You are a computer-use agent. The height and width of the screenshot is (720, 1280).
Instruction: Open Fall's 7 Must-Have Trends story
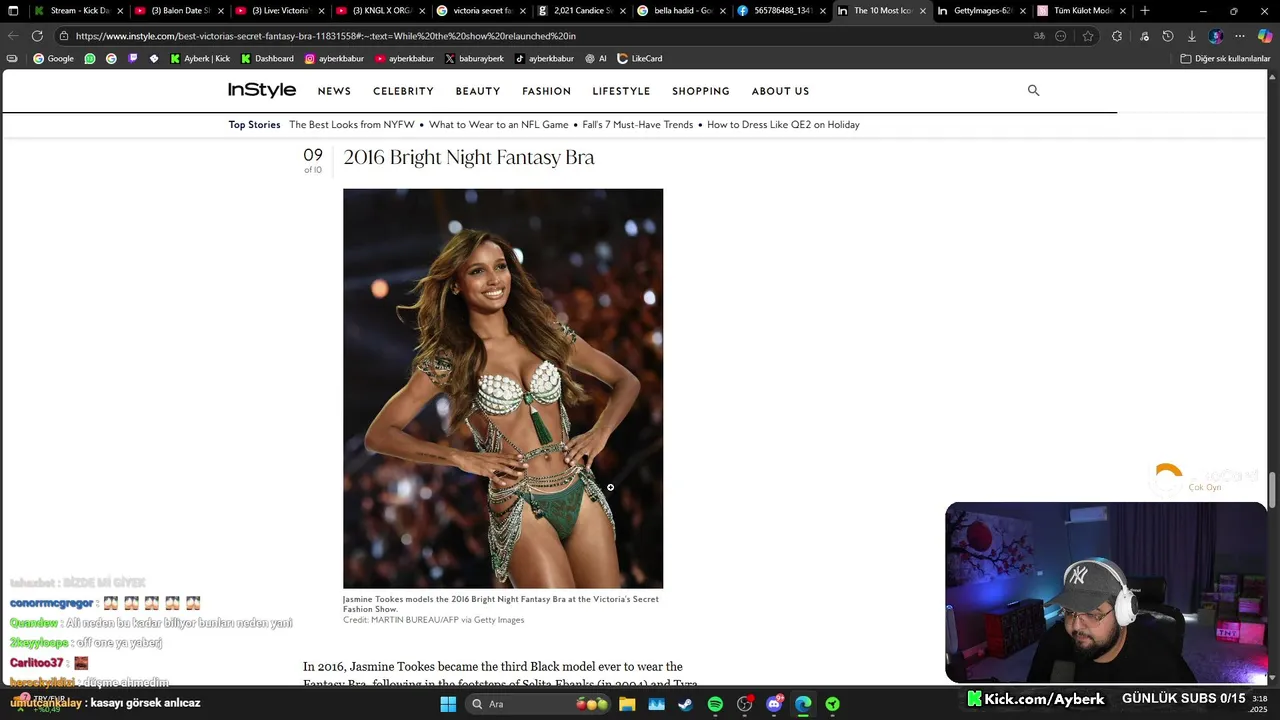pos(638,125)
